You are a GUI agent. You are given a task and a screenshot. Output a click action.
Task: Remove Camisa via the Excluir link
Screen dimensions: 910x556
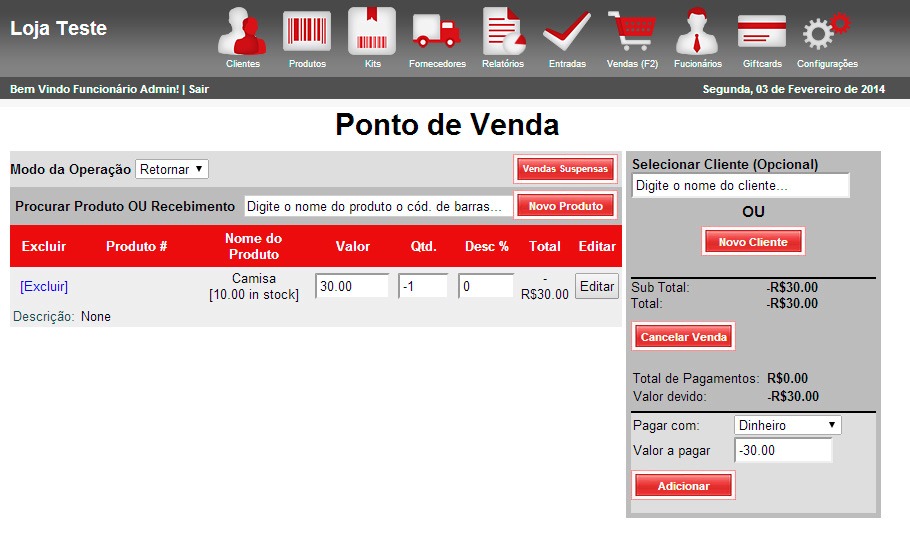point(44,286)
